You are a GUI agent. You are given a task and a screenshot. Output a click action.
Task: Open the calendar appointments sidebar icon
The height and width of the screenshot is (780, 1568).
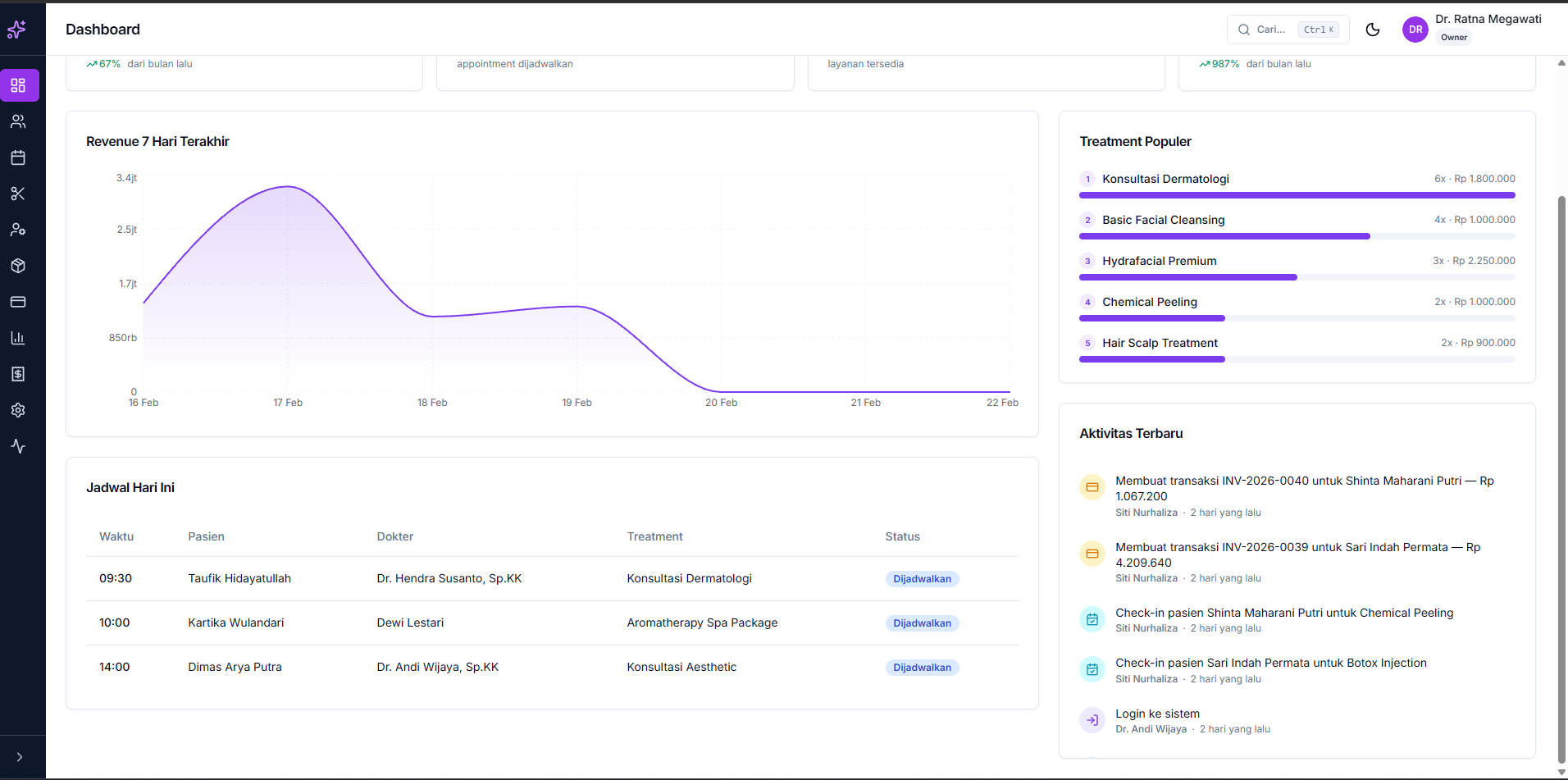pyautogui.click(x=18, y=157)
